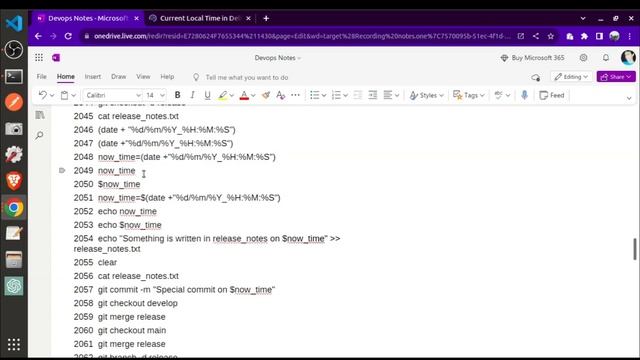Expand the ribbon display options chevron
Viewport: 640px width, 360px height.
(629, 98)
